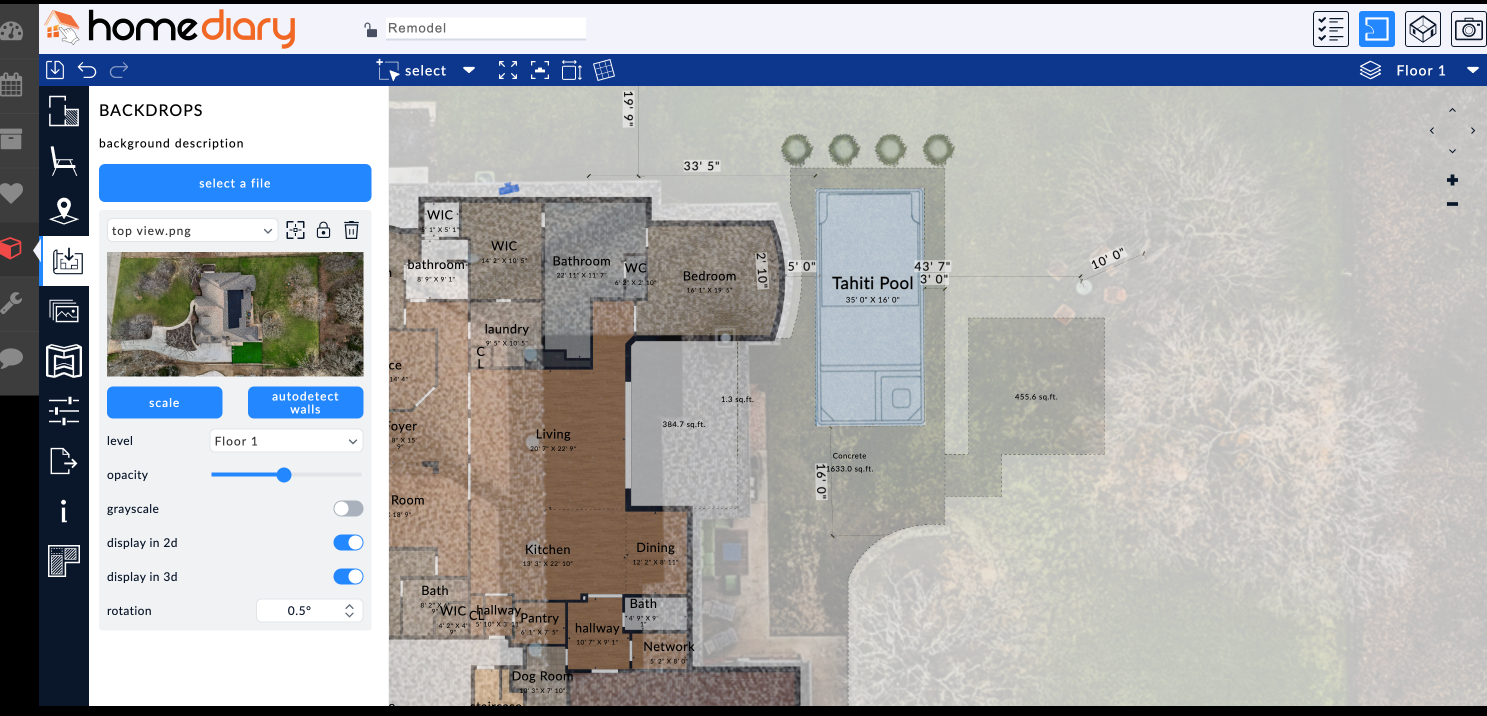The height and width of the screenshot is (716, 1487).
Task: Click the opacity slider handle
Action: point(284,475)
